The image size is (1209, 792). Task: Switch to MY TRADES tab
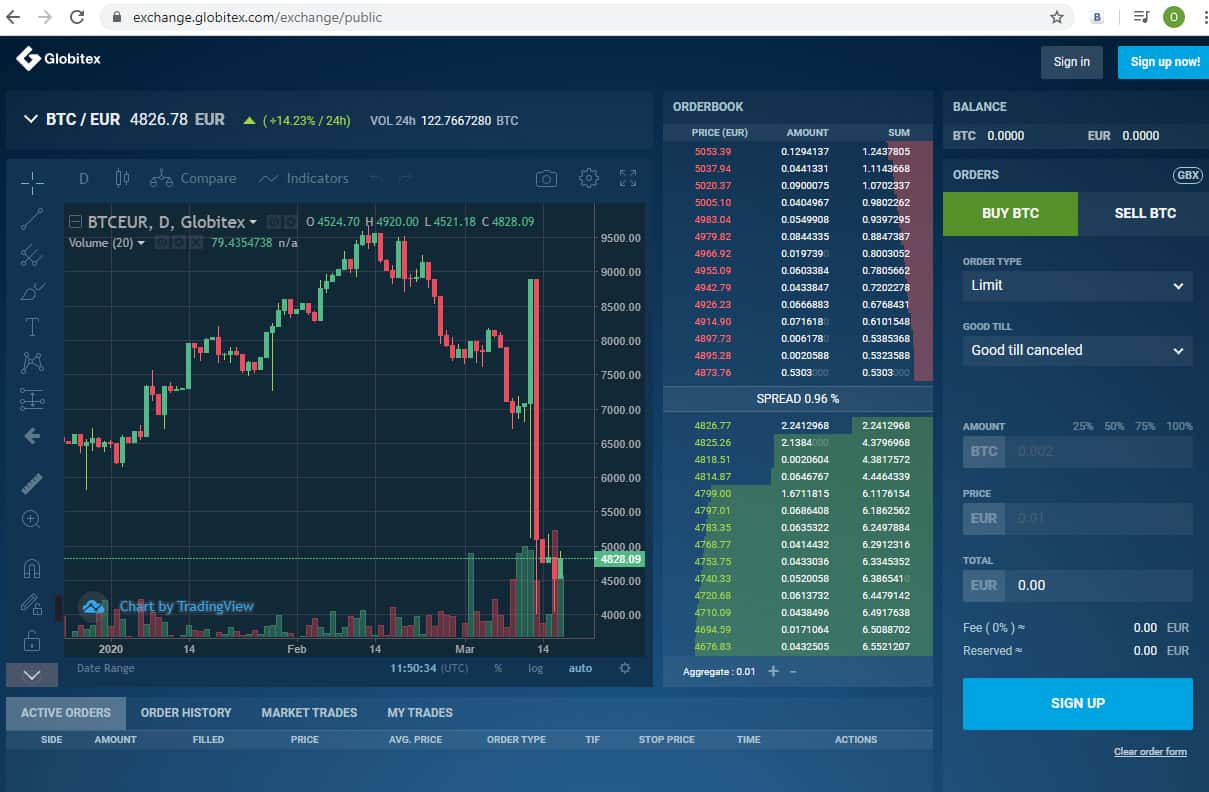[420, 713]
